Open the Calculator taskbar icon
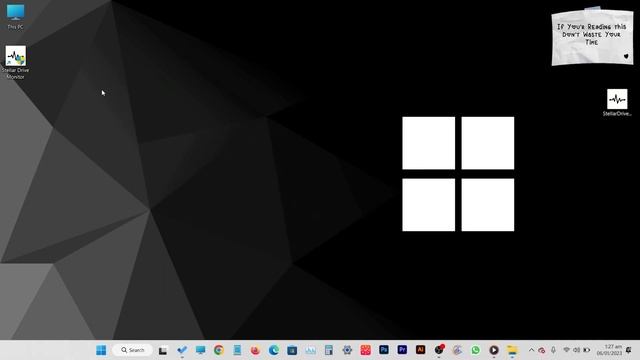Viewport: 640px width, 360px height. coord(329,350)
